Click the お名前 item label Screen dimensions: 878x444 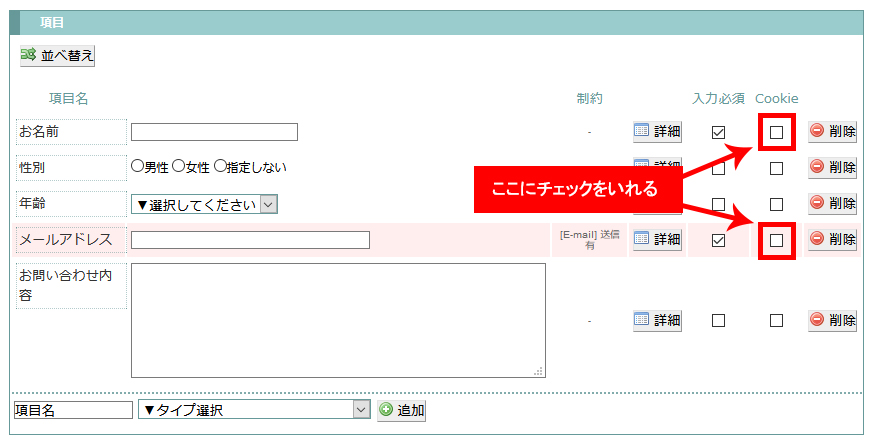[x=72, y=132]
